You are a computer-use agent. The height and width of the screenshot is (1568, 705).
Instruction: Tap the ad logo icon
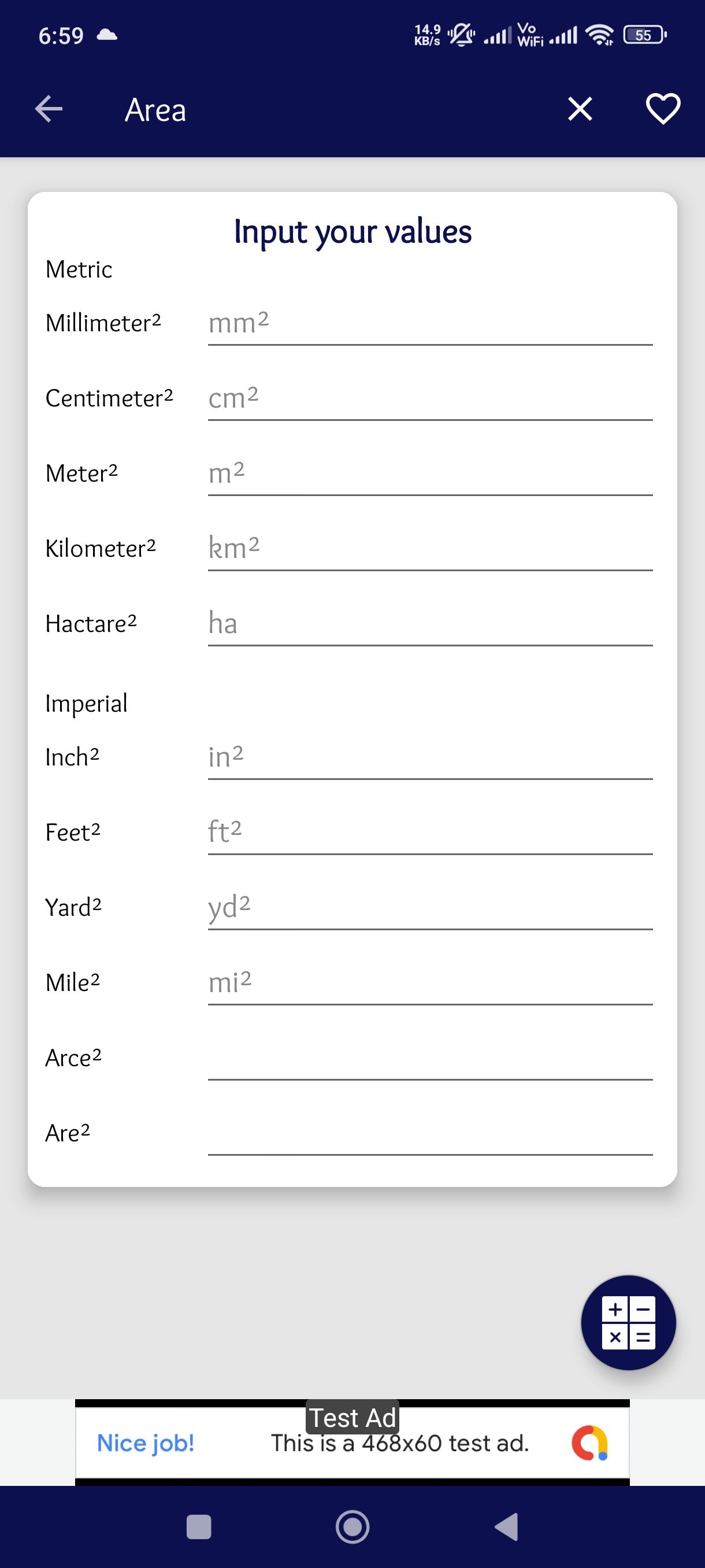589,1443
